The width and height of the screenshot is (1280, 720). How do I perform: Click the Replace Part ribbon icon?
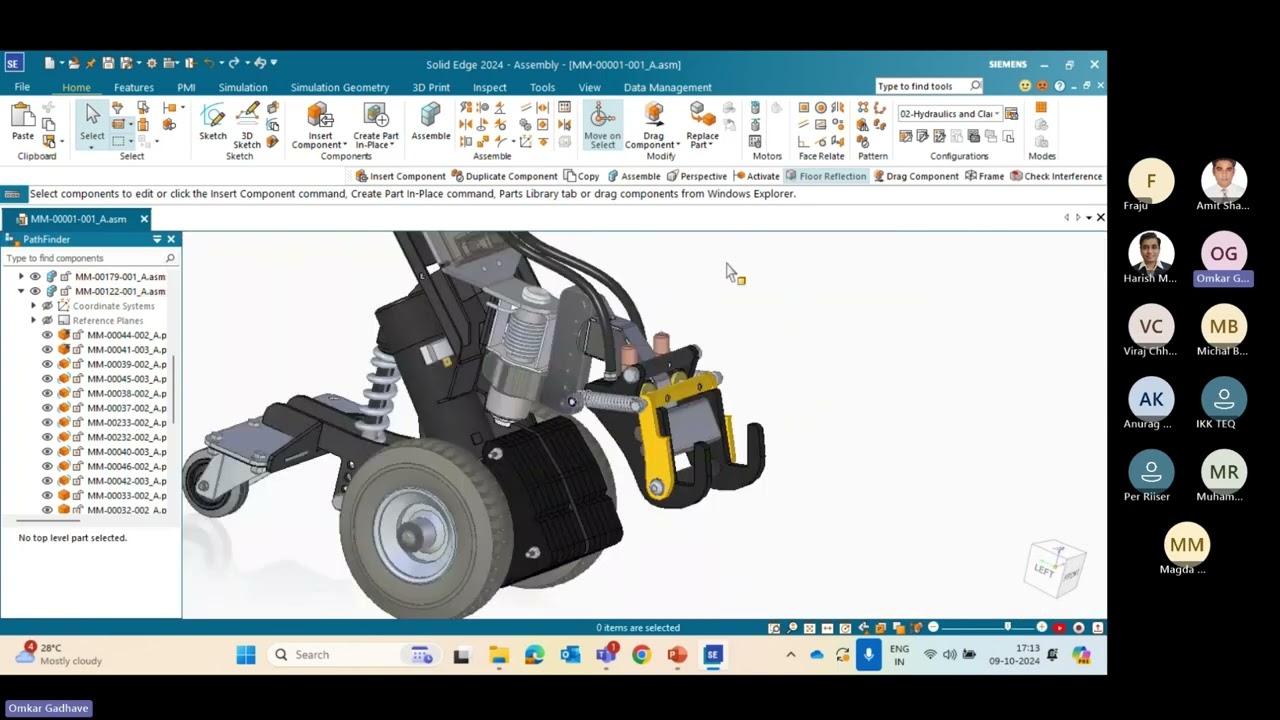702,115
